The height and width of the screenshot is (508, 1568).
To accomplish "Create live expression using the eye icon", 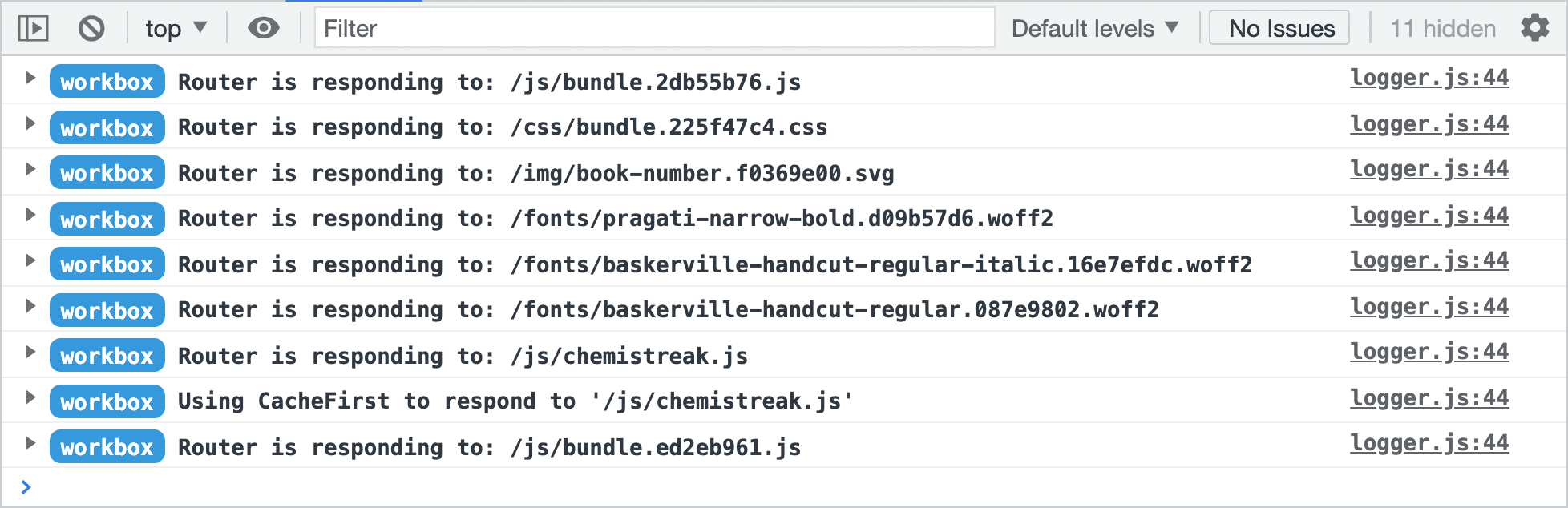I will click(x=263, y=29).
